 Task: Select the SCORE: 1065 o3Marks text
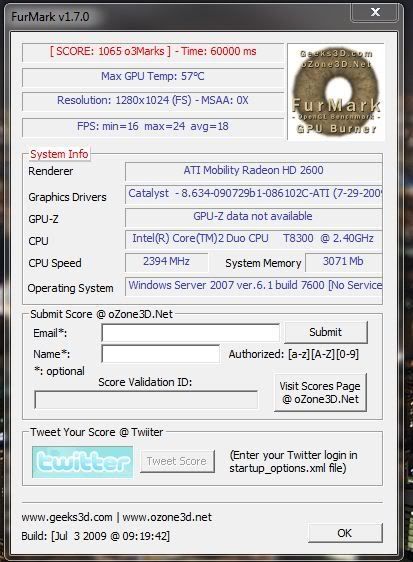[x=110, y=51]
